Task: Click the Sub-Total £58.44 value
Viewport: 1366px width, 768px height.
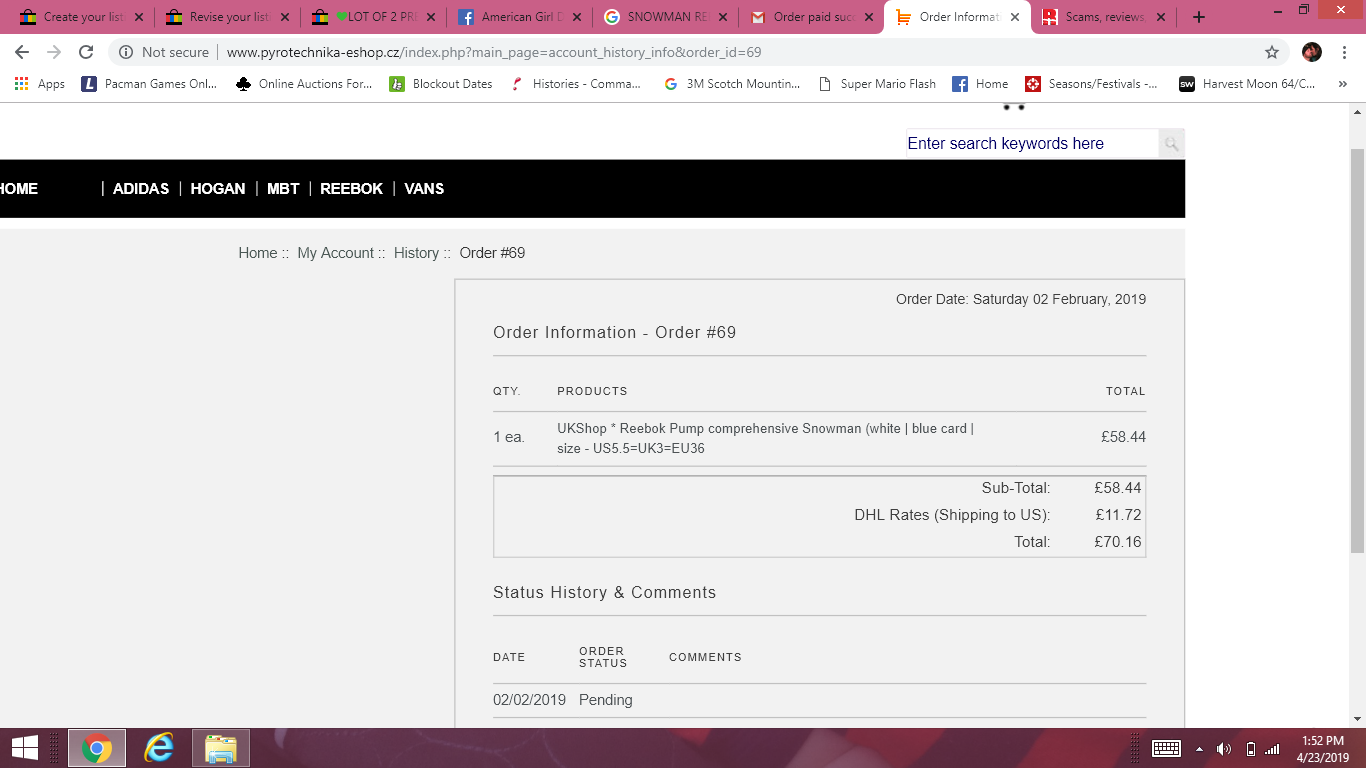Action: (1118, 488)
